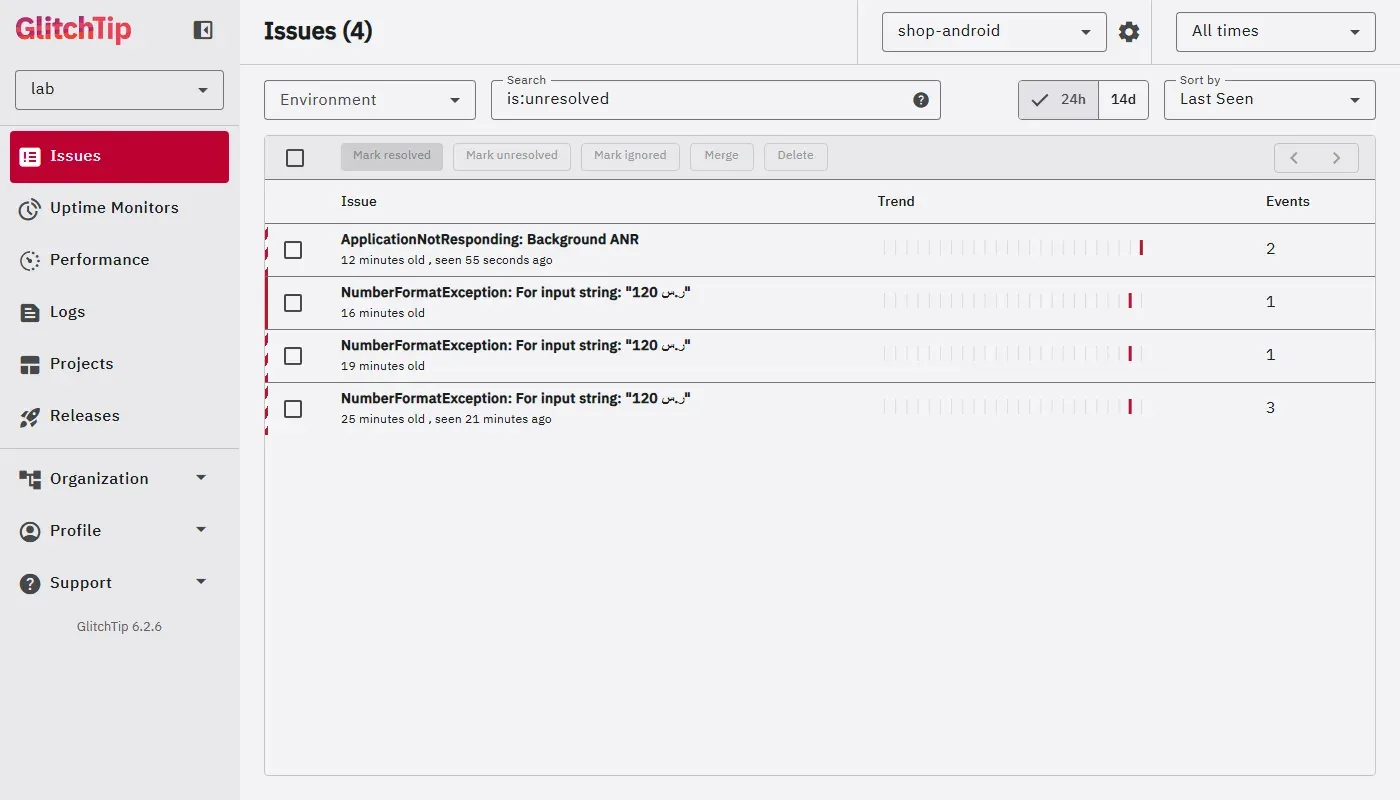Open Uptime Monitors in the sidebar
1400x800 pixels.
[x=120, y=209]
